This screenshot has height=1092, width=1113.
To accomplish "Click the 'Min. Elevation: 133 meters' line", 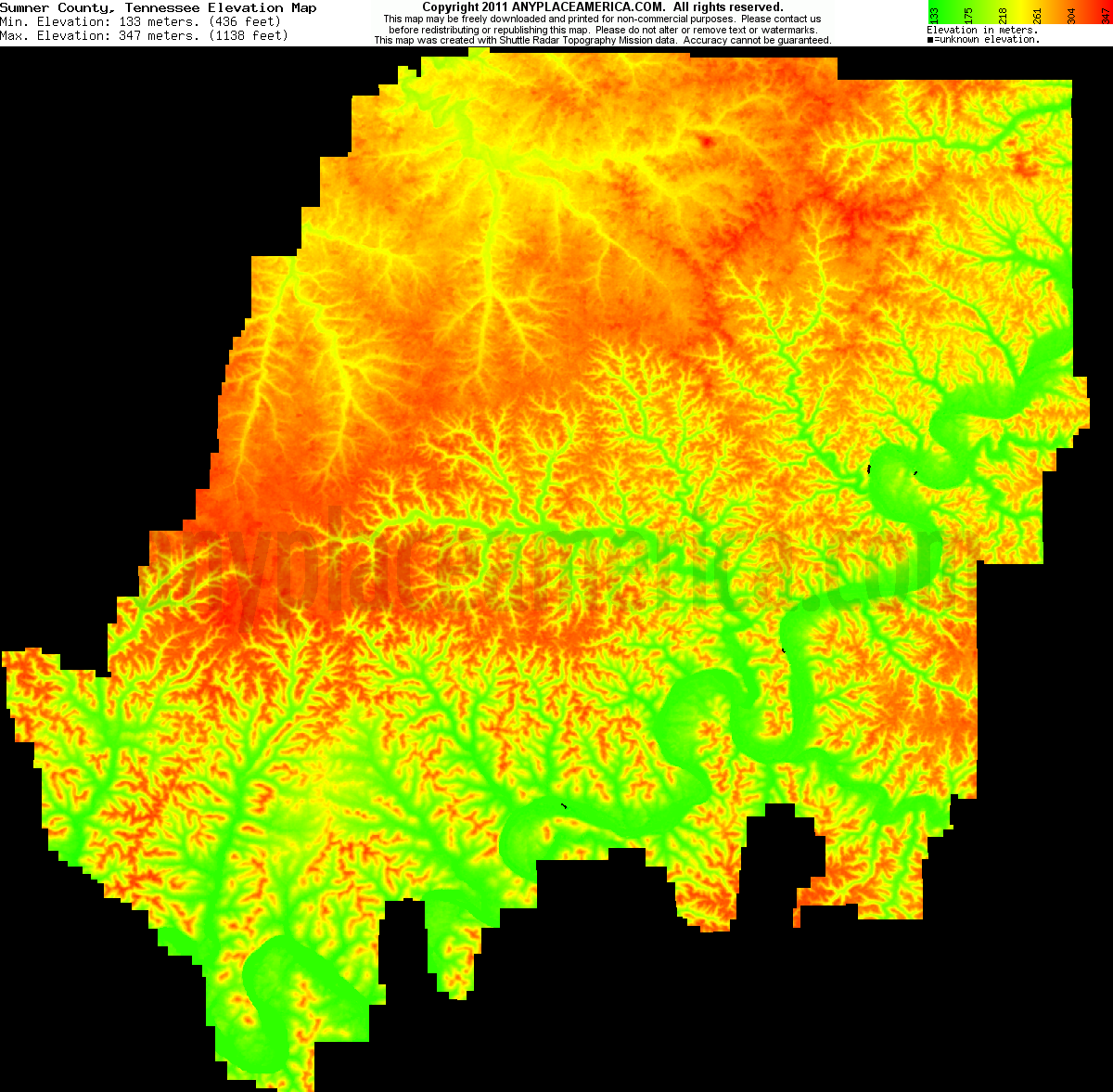I will coord(140,21).
